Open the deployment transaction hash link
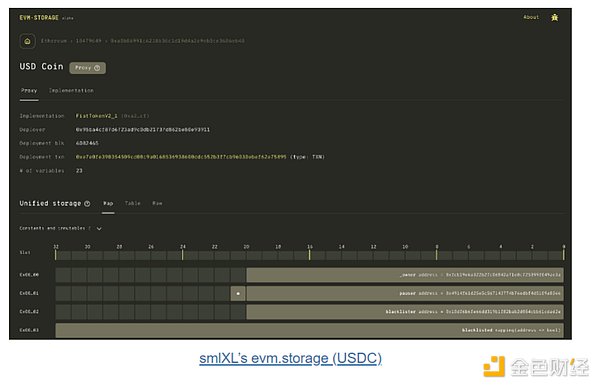Viewport: 600px width, 388px height. 181,157
